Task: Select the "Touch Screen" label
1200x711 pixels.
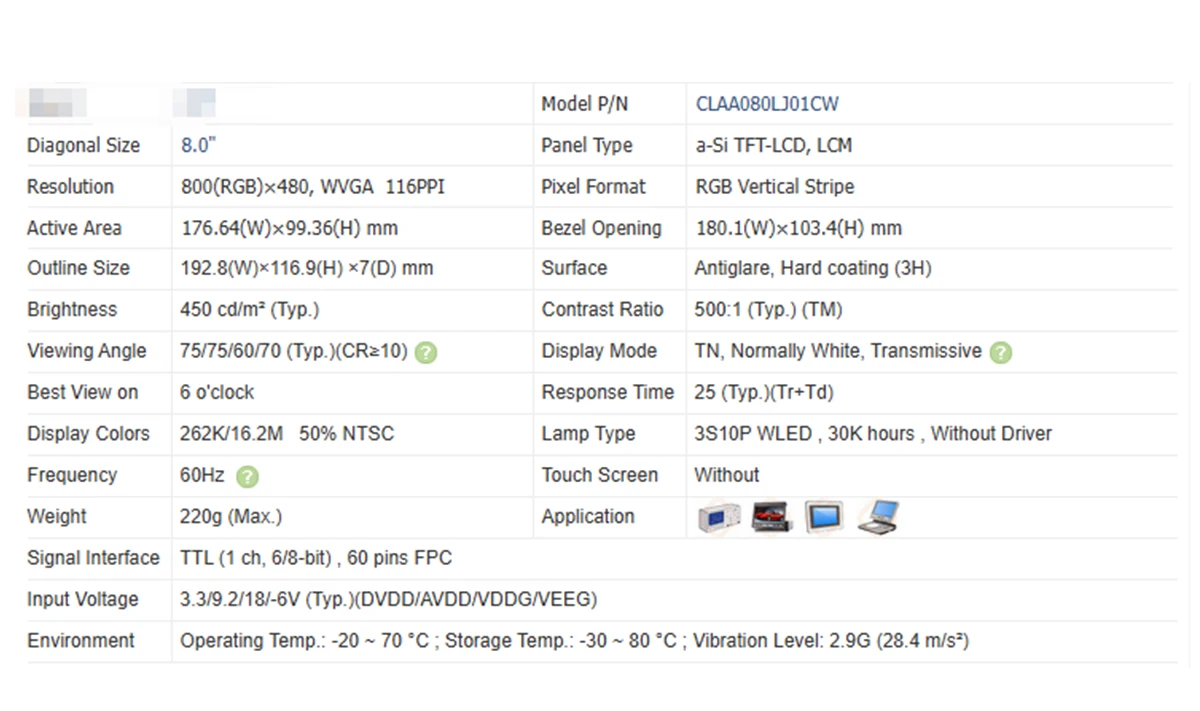Action: pos(599,475)
